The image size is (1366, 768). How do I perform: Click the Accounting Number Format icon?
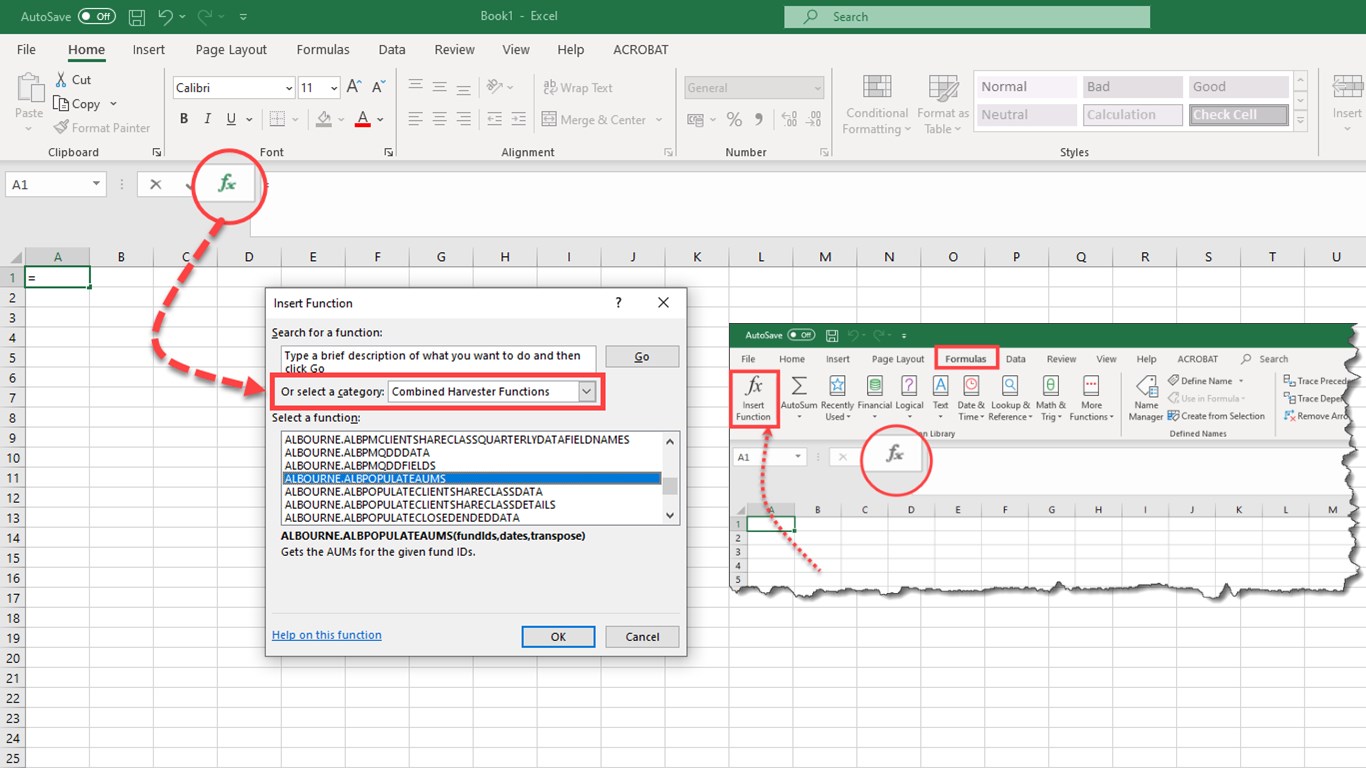(x=696, y=119)
